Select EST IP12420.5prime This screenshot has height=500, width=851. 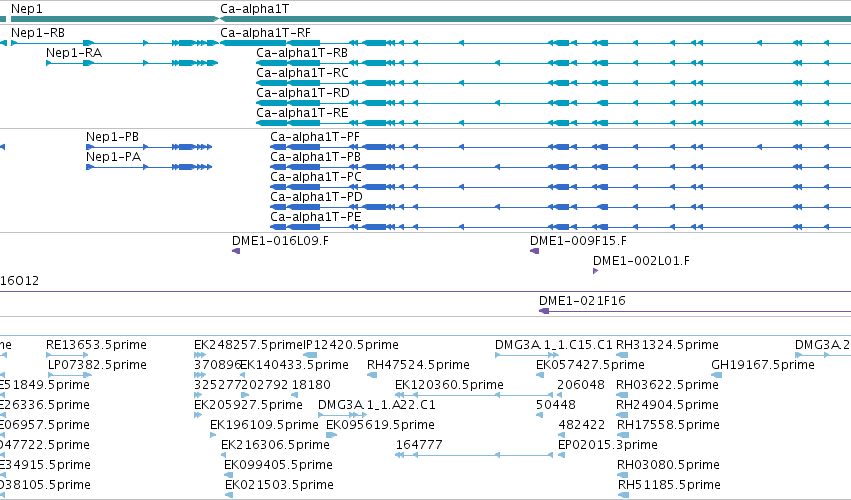coord(351,345)
